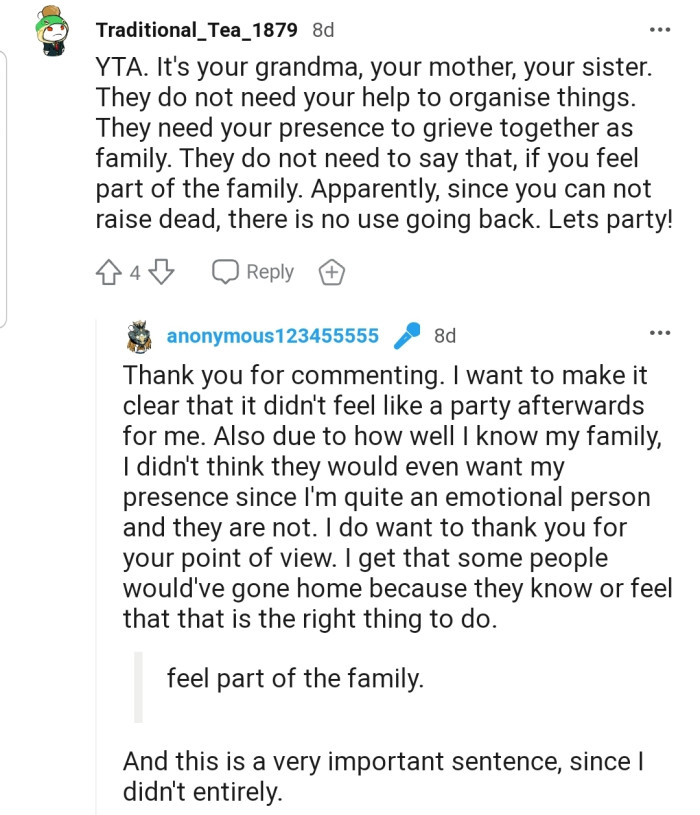
Task: Open three-dot menu on Traditional_Tea_1879's comment
Action: (660, 30)
